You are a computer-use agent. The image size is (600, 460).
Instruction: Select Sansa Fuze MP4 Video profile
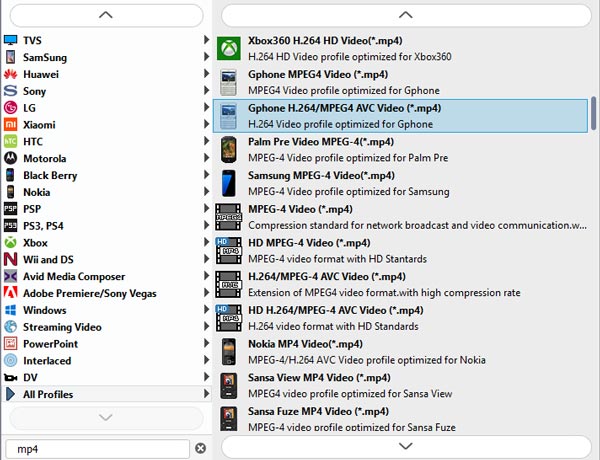click(400, 419)
